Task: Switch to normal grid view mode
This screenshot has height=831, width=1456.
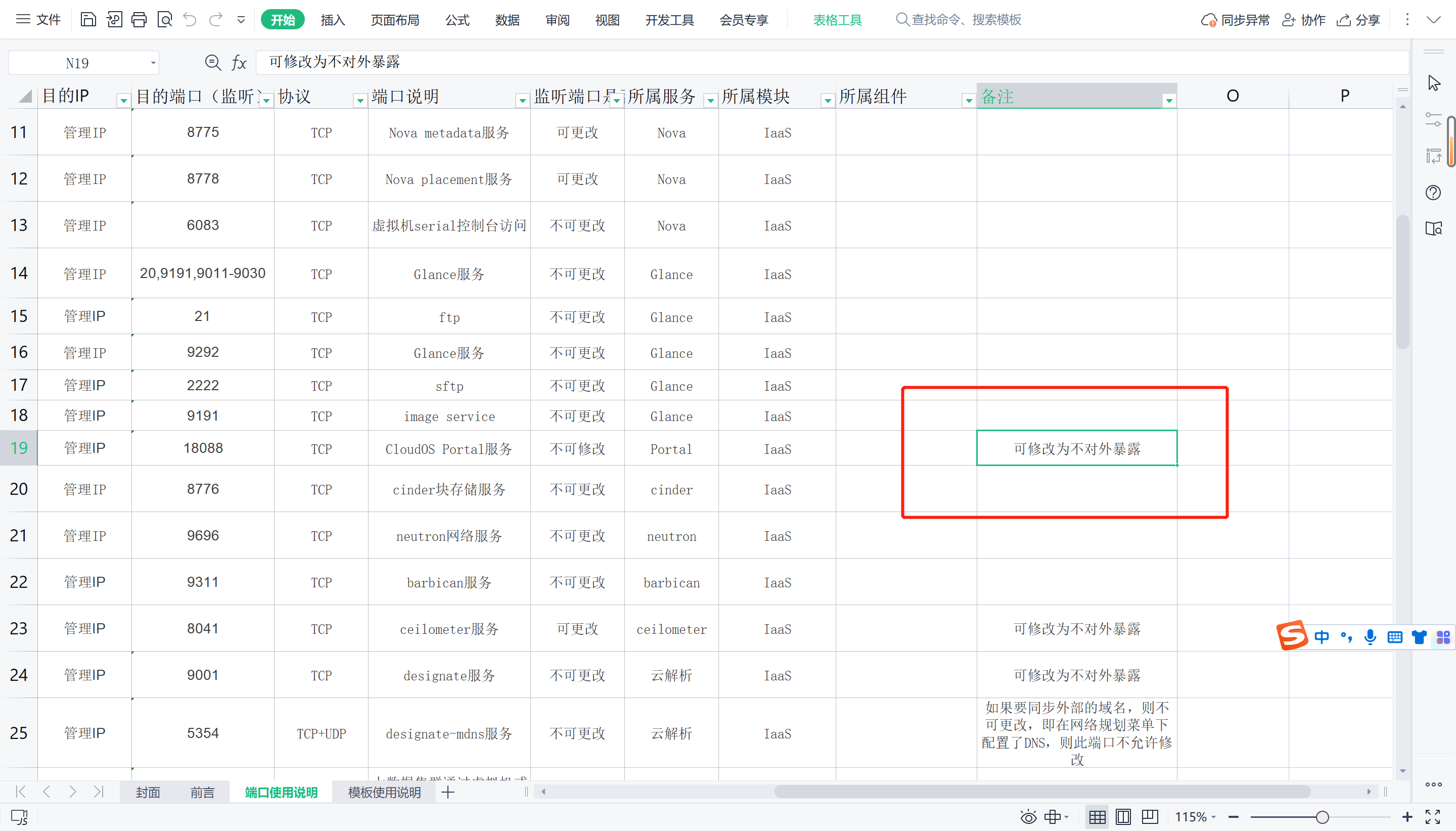Action: 1097,817
